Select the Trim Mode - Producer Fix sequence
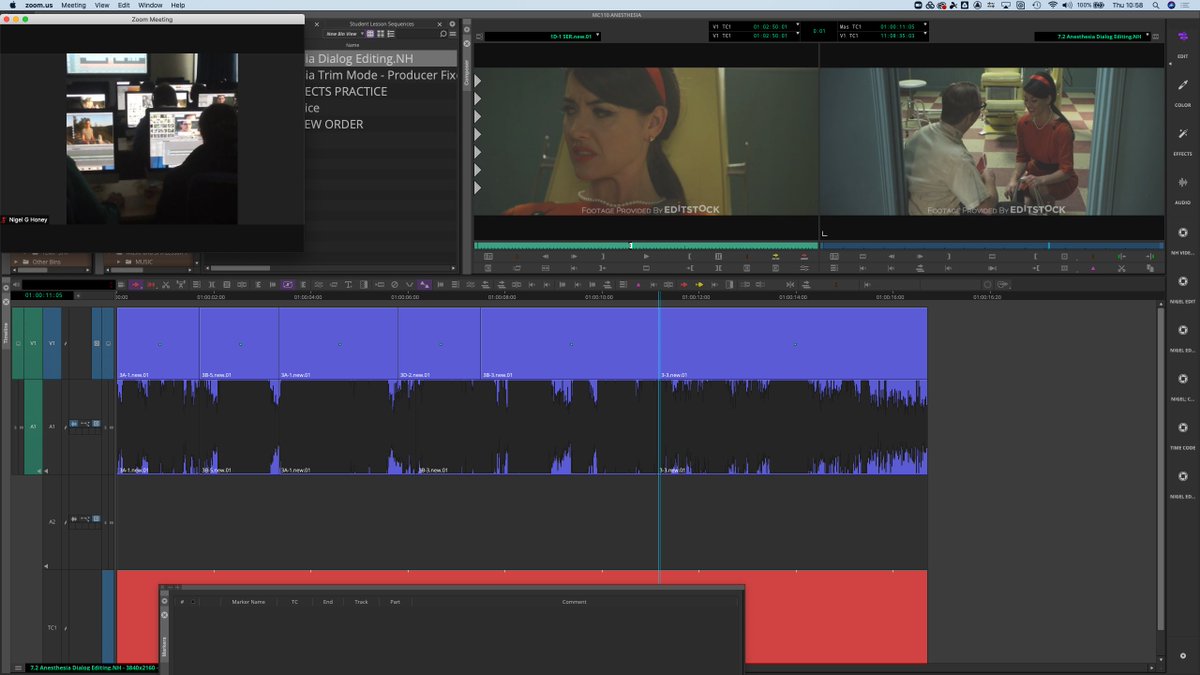The image size is (1200, 675). [380, 75]
